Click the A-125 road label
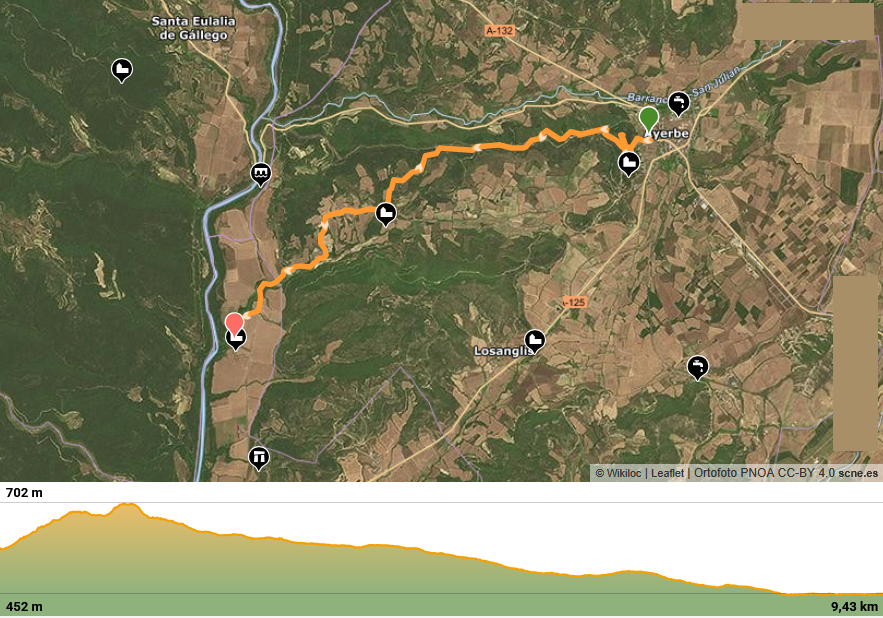This screenshot has height=618, width=883. coord(574,303)
